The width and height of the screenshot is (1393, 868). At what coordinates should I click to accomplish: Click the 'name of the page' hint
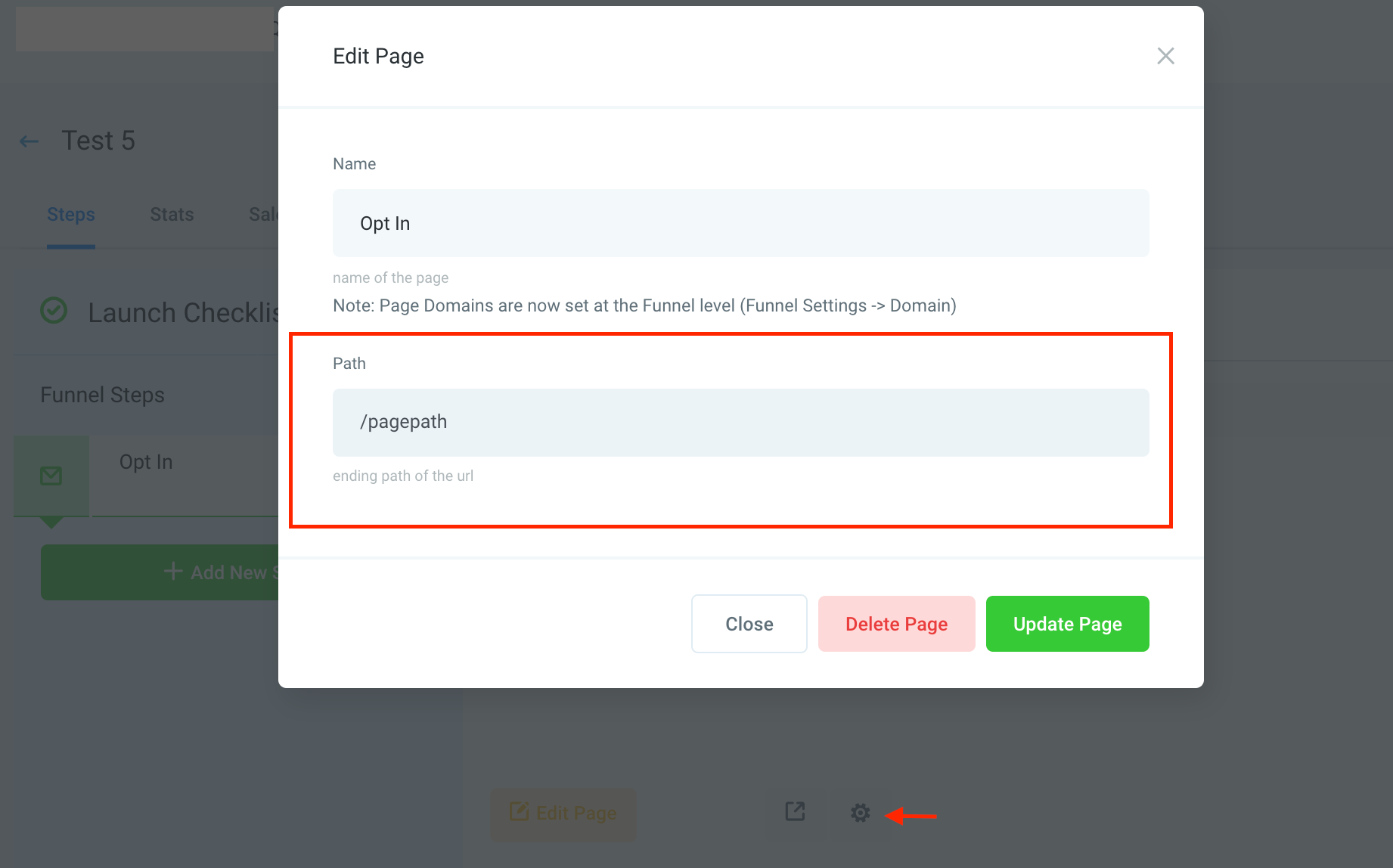pyautogui.click(x=390, y=277)
